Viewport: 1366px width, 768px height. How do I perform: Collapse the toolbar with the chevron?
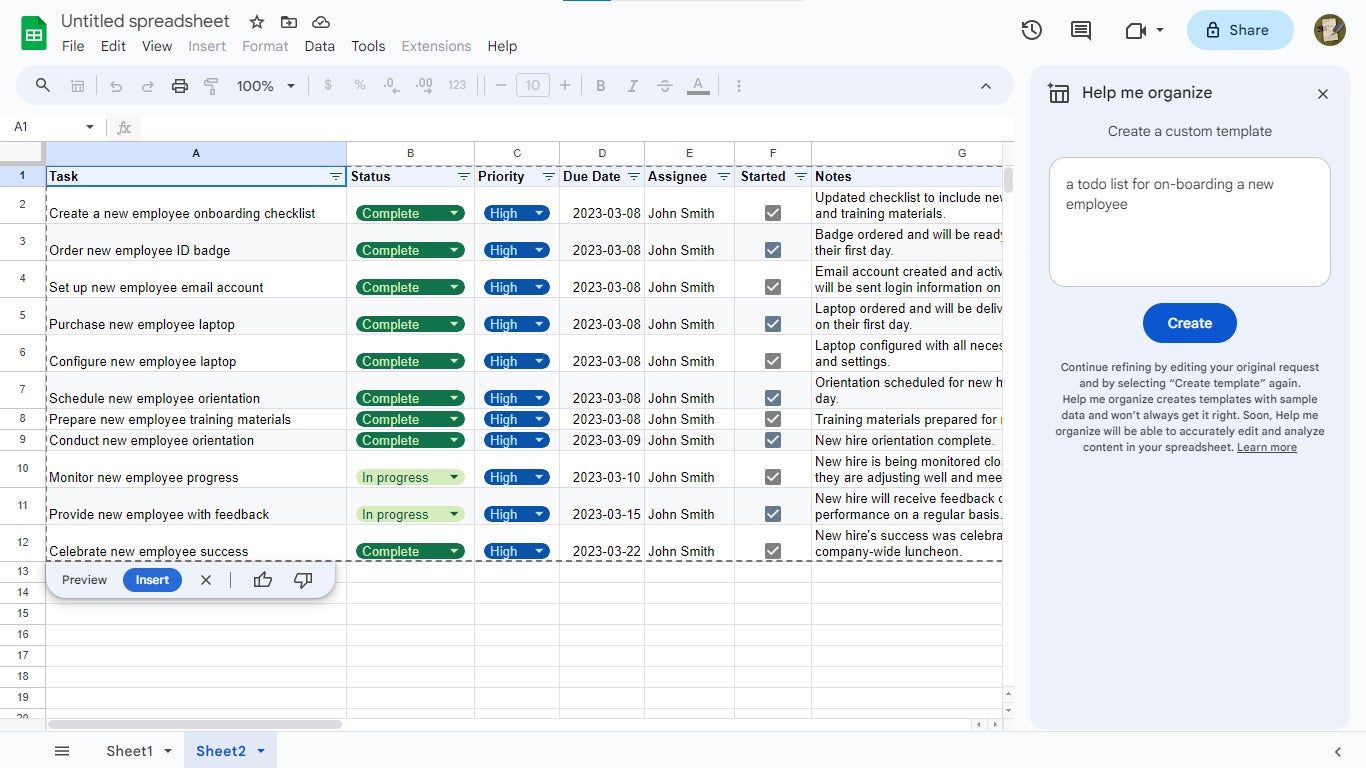986,86
